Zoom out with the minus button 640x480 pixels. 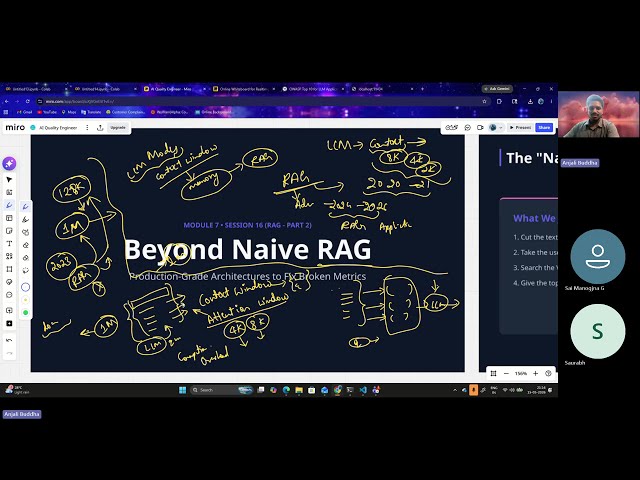tap(506, 373)
